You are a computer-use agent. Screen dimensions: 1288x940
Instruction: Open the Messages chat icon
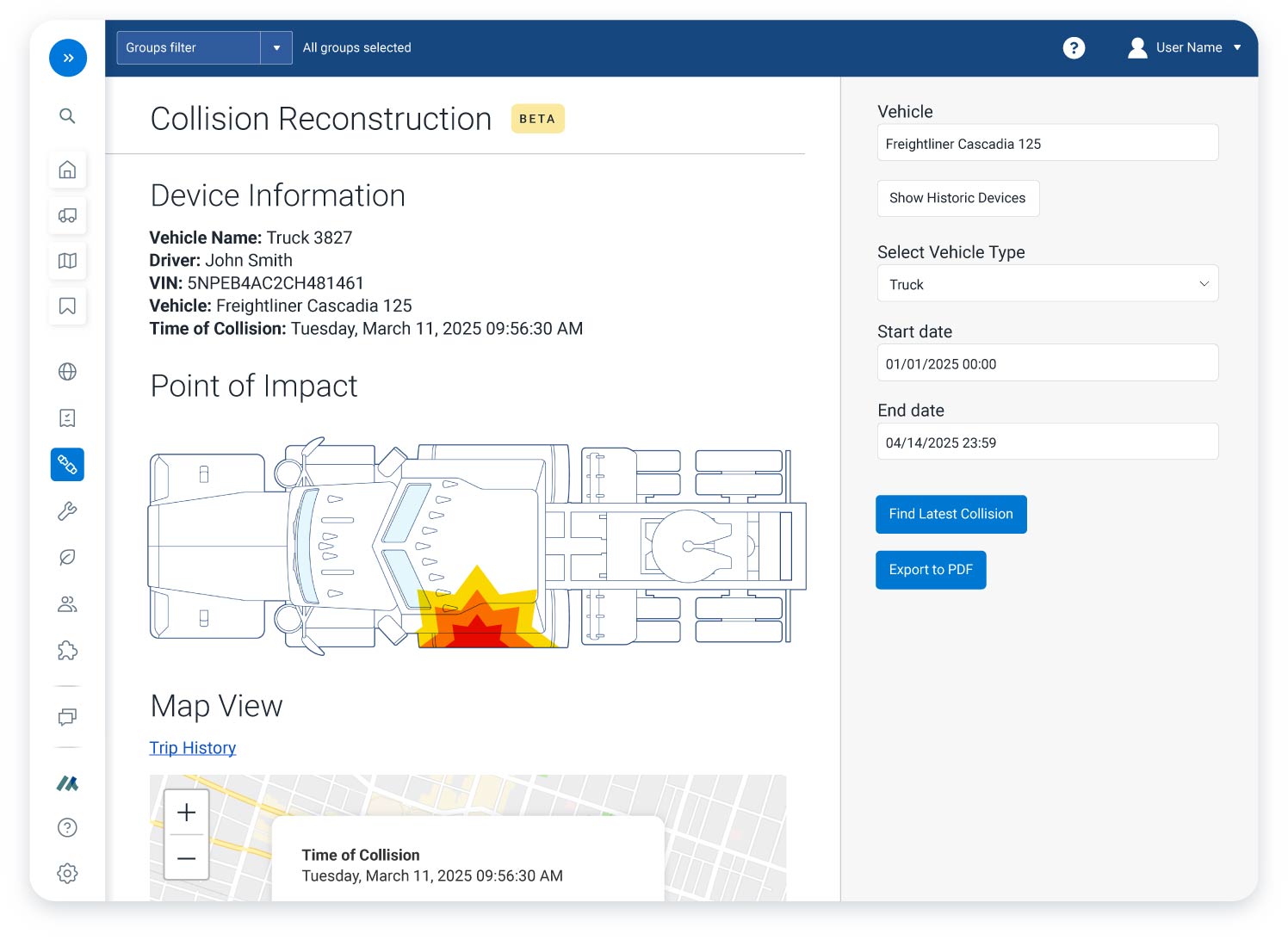click(x=67, y=717)
